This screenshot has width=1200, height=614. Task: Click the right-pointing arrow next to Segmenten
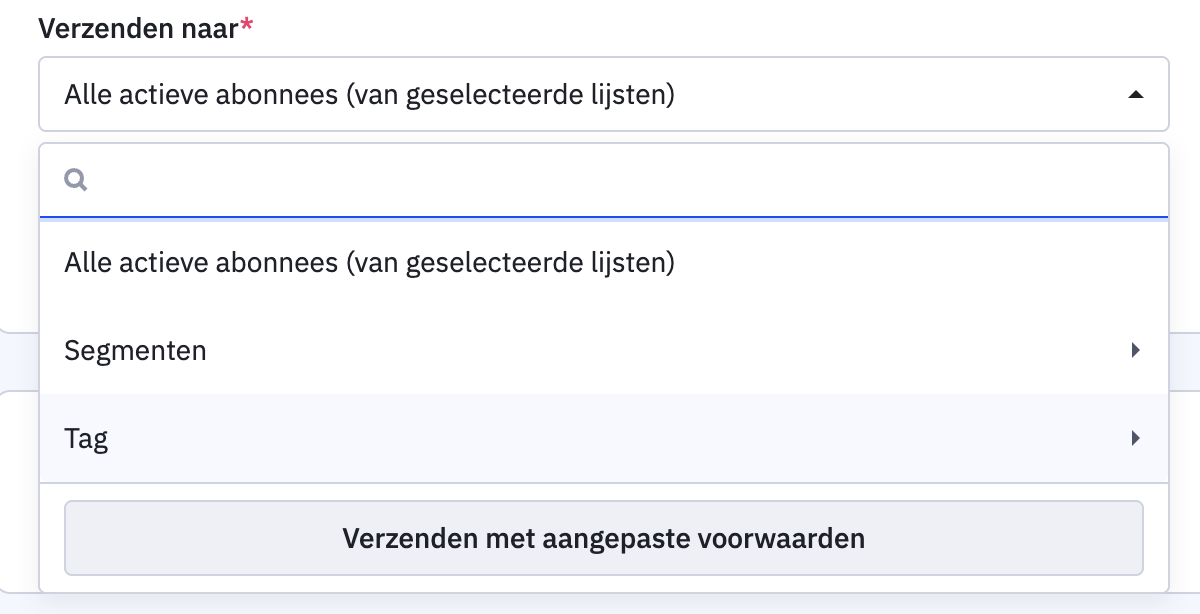coord(1134,350)
